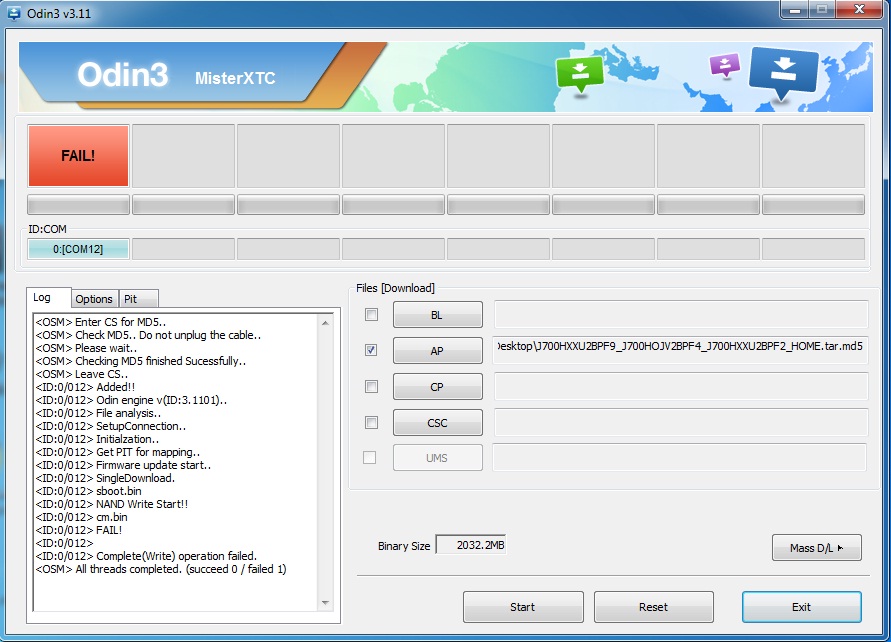The width and height of the screenshot is (891, 642).
Task: Tick the CP file checkbox
Action: click(x=371, y=386)
